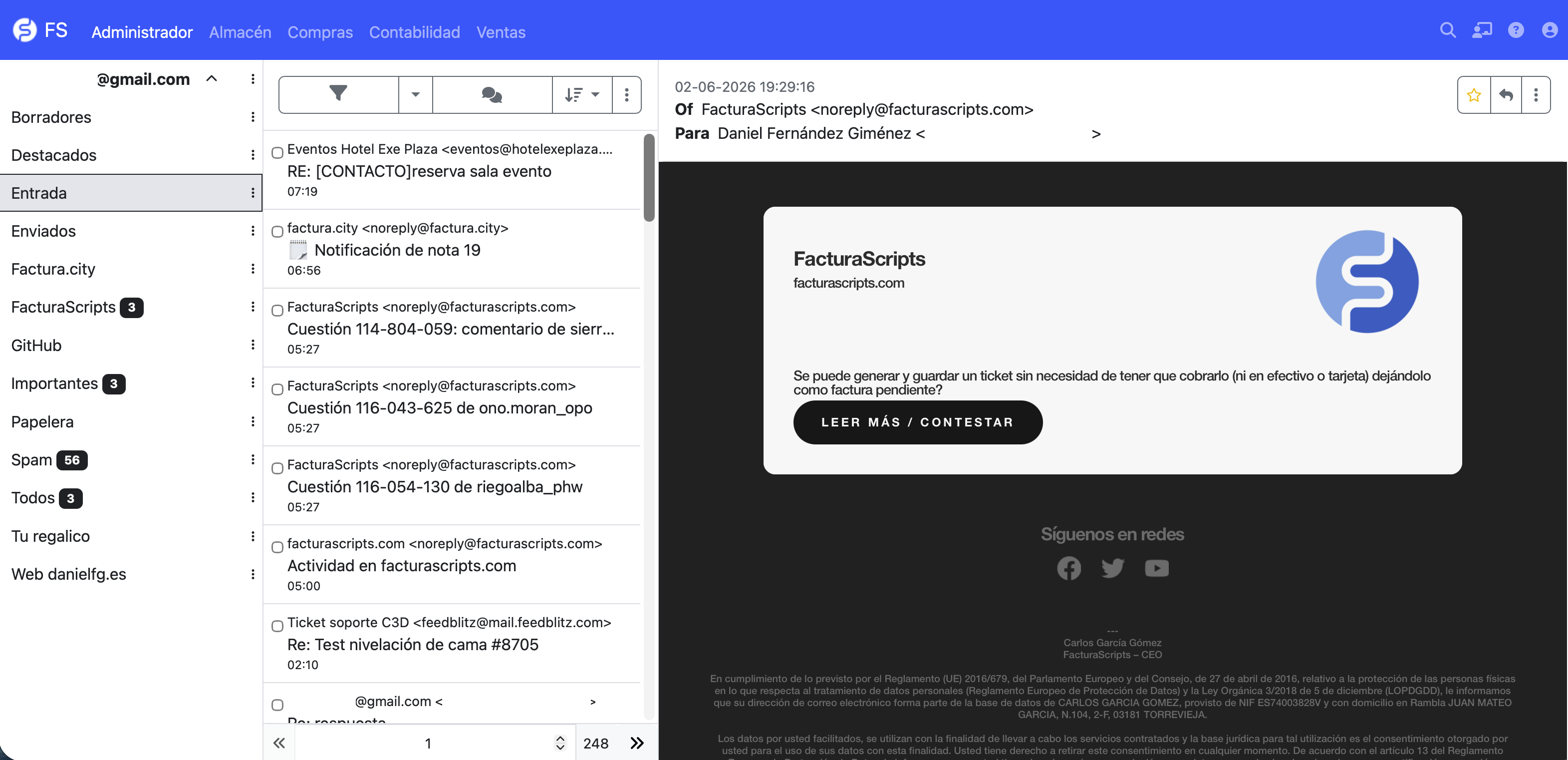The image size is (1568, 760).
Task: Open Papelera folder options menu
Action: coord(253,421)
